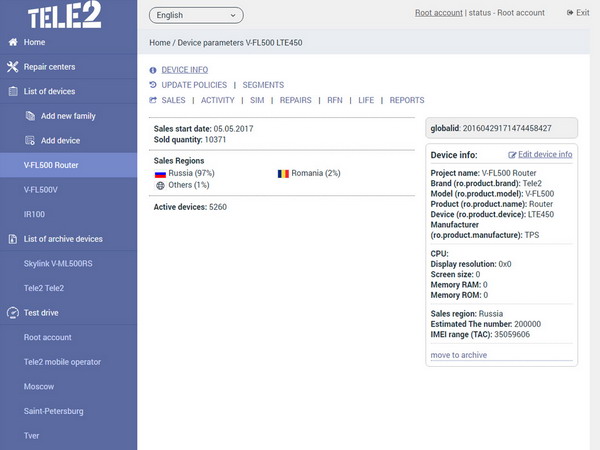
Task: Click the List of archive devices icon
Action: (x=12, y=239)
